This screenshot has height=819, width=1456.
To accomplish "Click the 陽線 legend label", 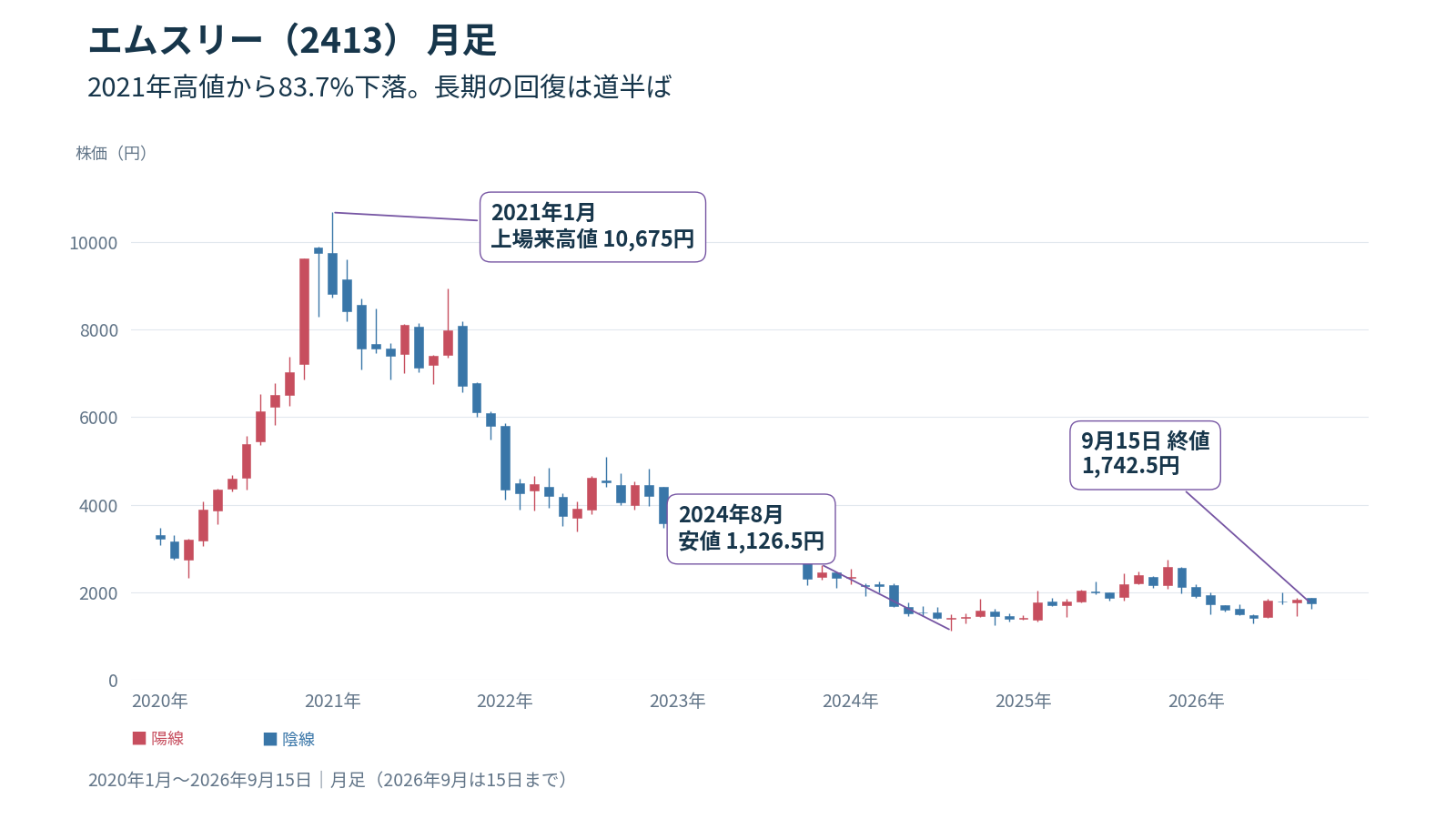I will point(167,738).
